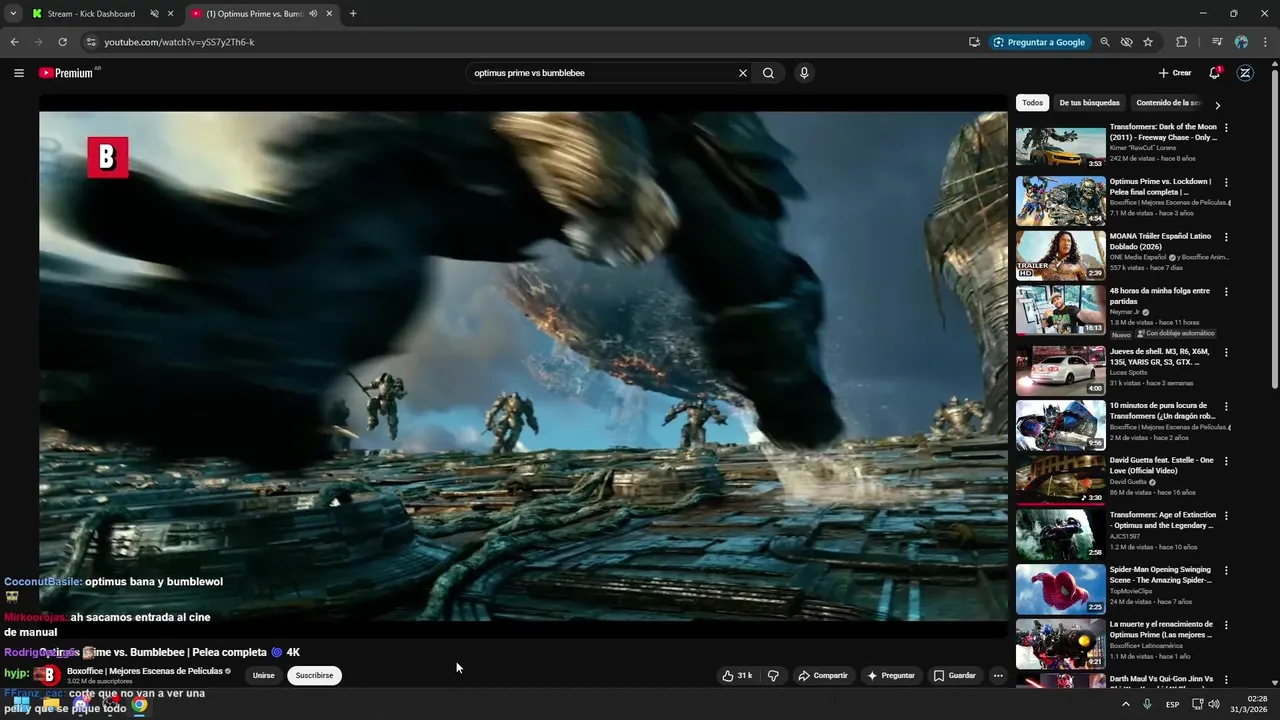Install app icon in the address bar
1280x720 pixels.
(x=974, y=42)
